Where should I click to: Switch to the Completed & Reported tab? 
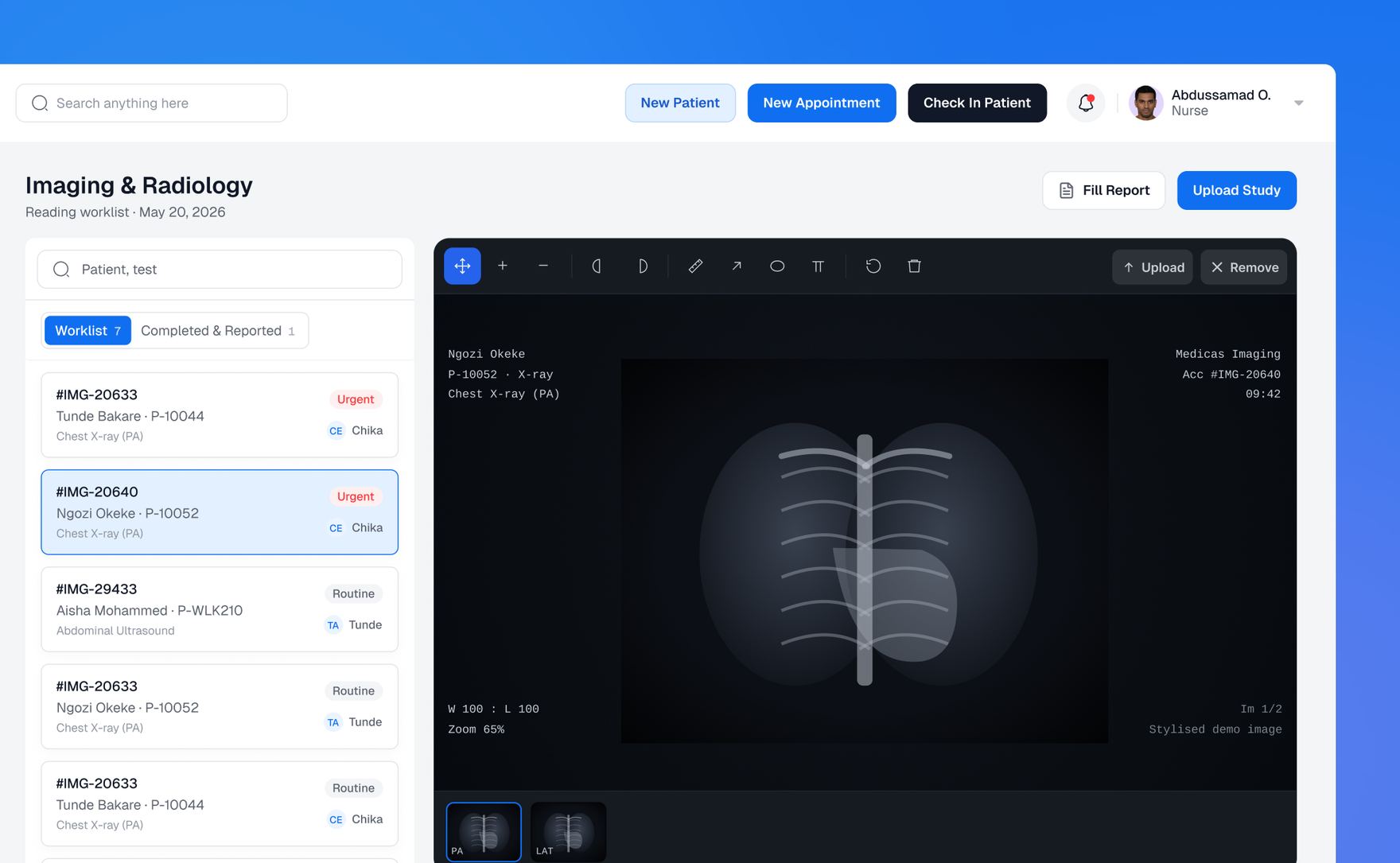[x=218, y=331]
